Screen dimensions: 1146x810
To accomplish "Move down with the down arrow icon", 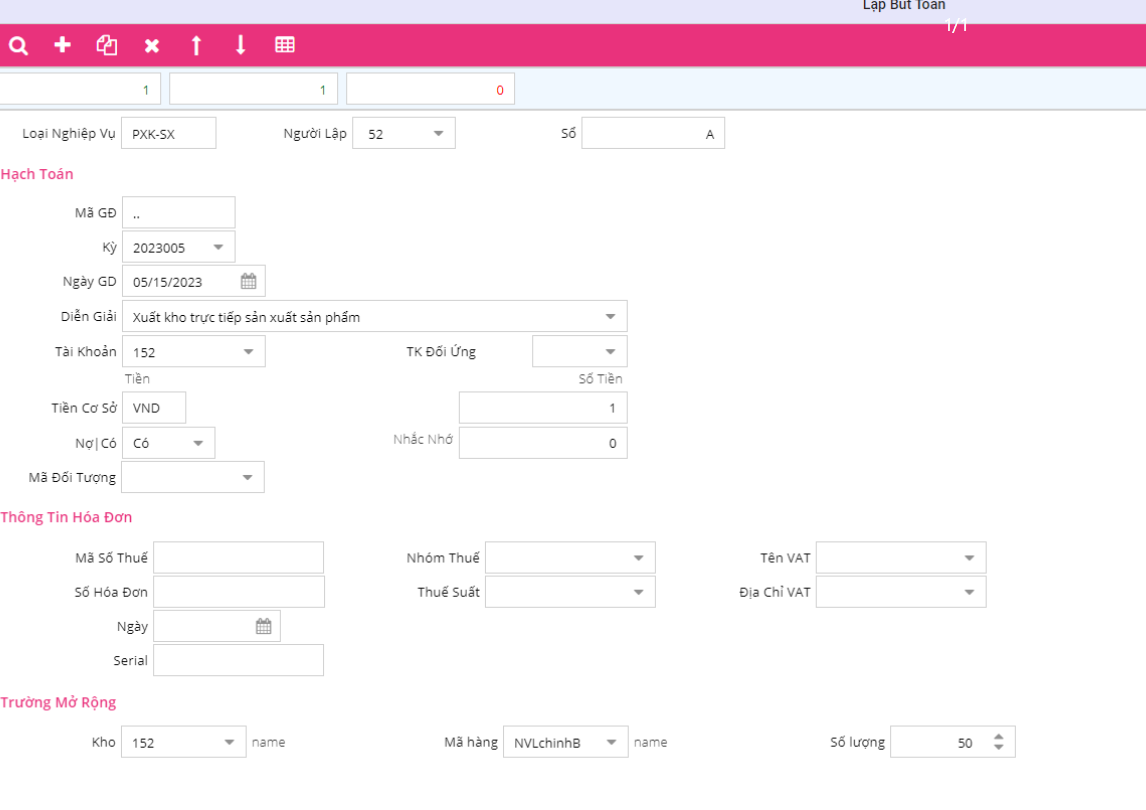I will (240, 45).
